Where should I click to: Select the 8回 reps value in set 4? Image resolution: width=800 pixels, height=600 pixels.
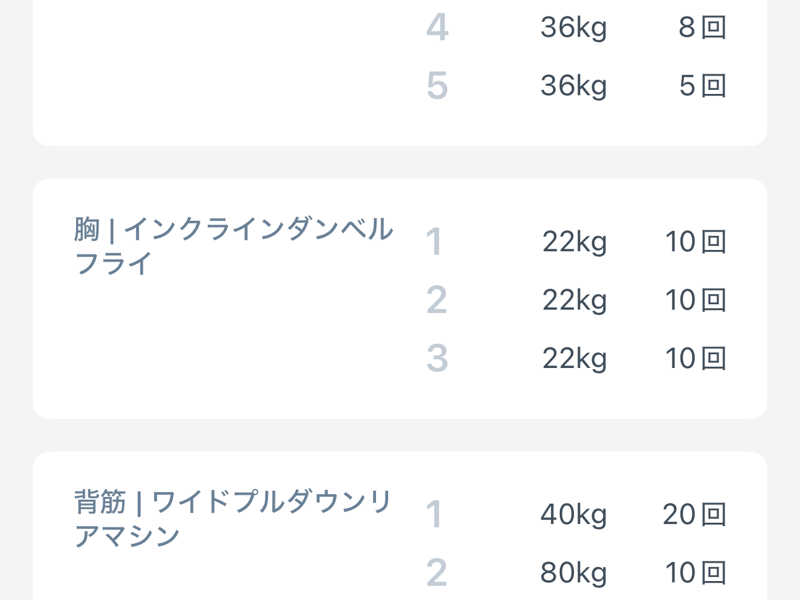click(701, 28)
